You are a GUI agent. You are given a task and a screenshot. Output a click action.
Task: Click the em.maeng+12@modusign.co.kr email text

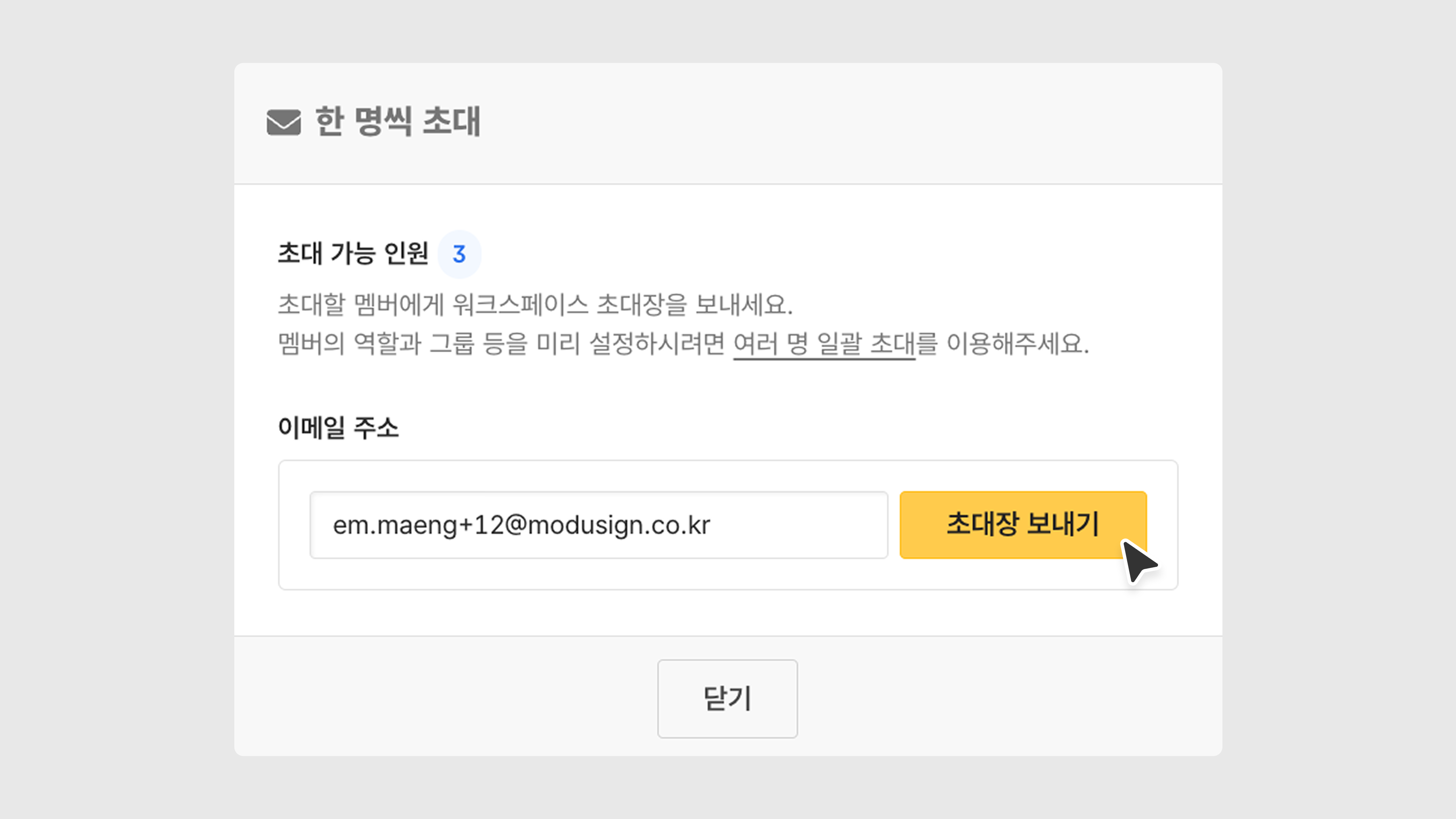tap(521, 525)
